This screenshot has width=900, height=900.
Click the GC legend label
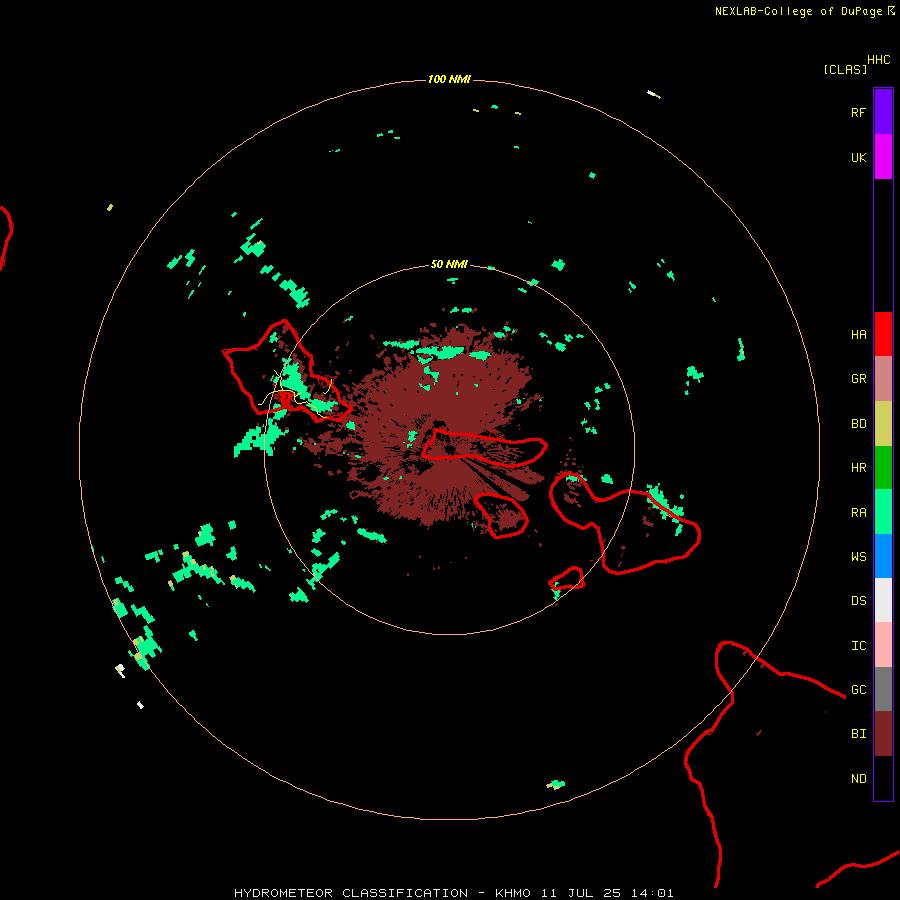pos(858,690)
